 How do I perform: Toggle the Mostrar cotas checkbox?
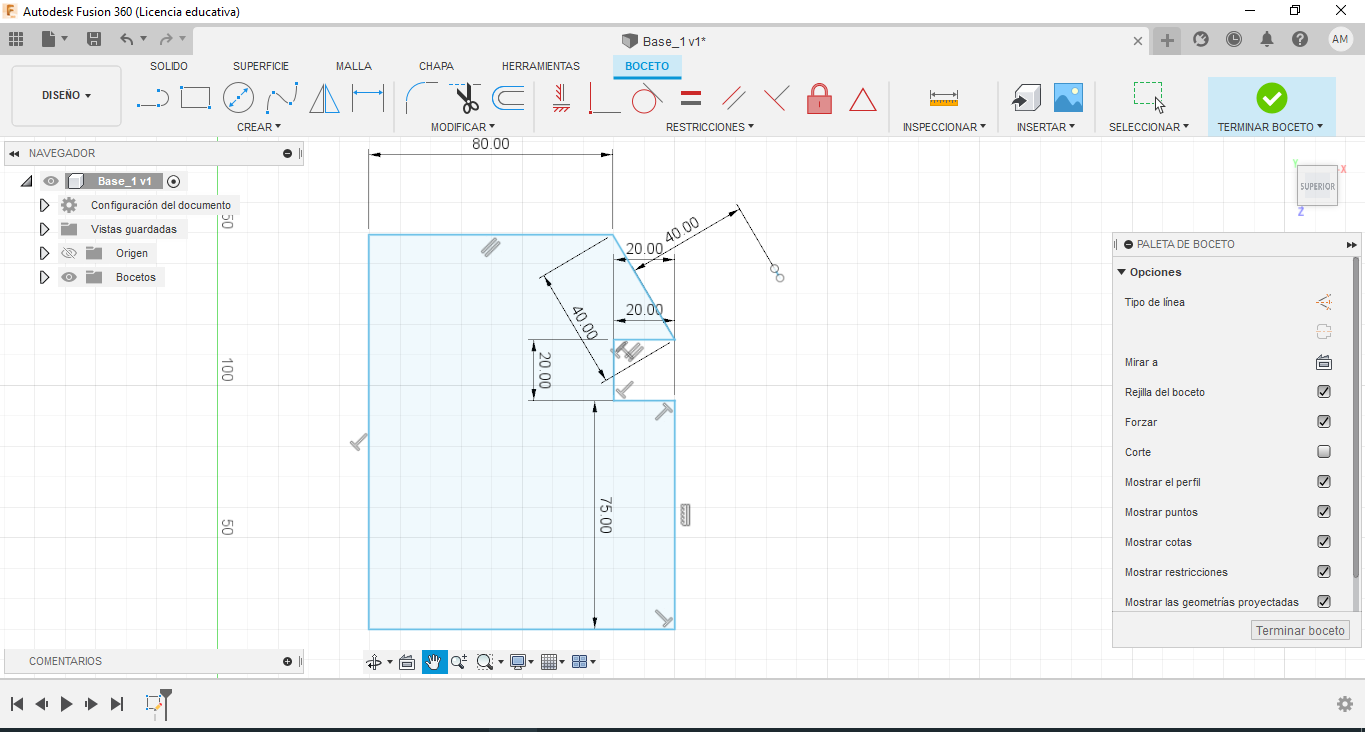[x=1324, y=542]
